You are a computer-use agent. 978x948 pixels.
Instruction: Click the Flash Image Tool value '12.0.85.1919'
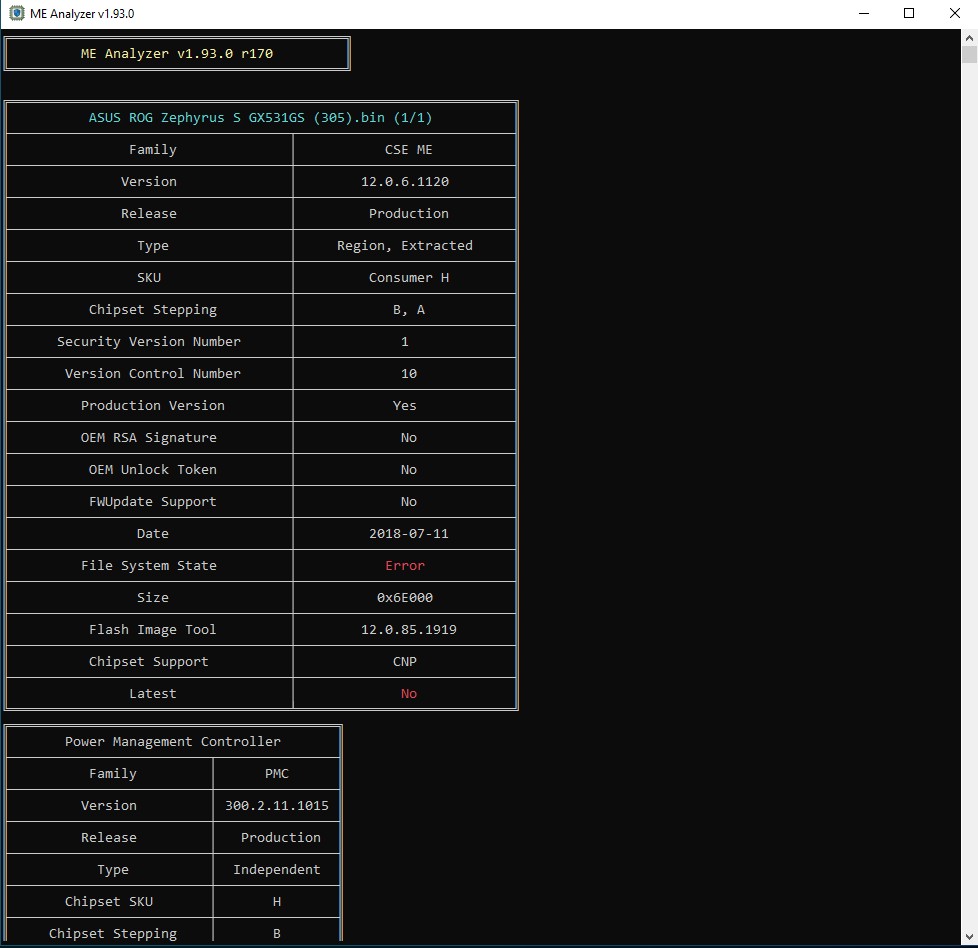click(409, 630)
